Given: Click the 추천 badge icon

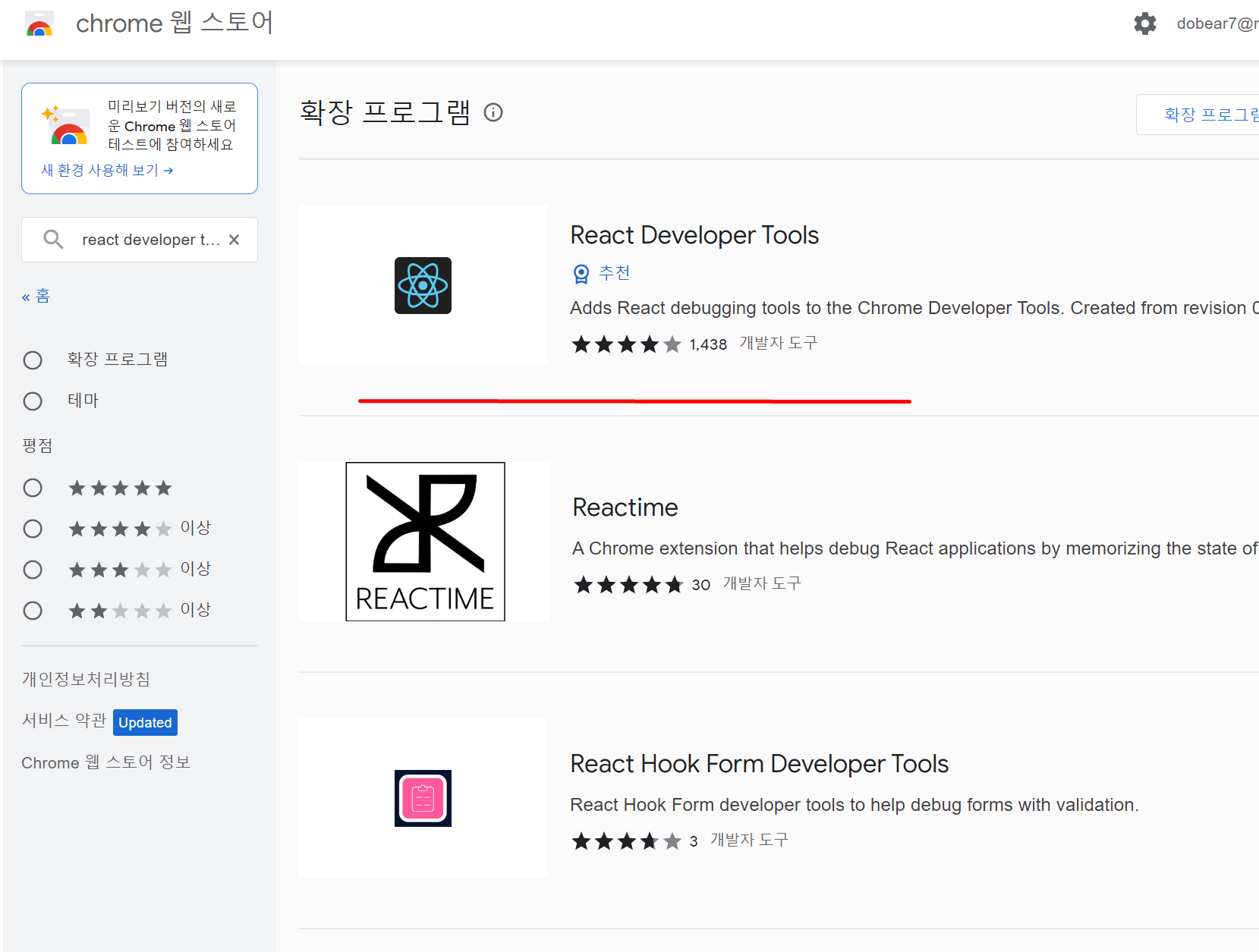Looking at the screenshot, I should (x=581, y=273).
